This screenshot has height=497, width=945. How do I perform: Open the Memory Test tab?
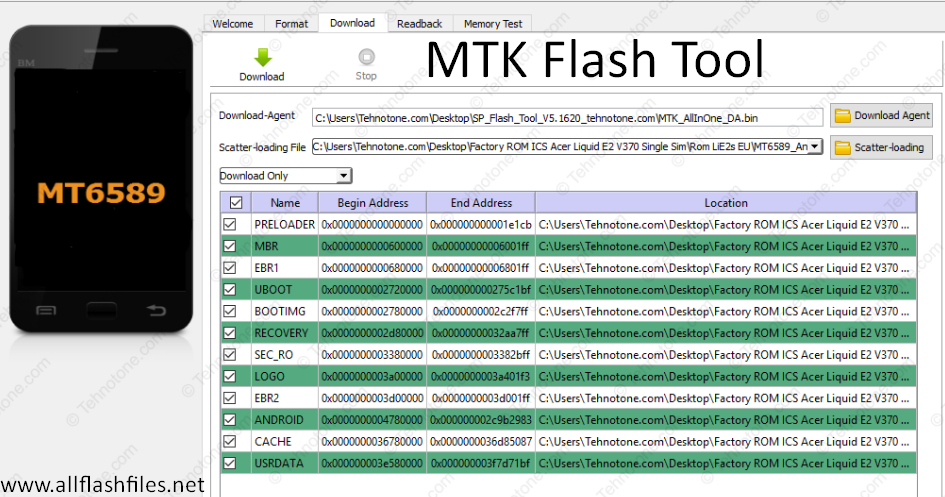(493, 23)
